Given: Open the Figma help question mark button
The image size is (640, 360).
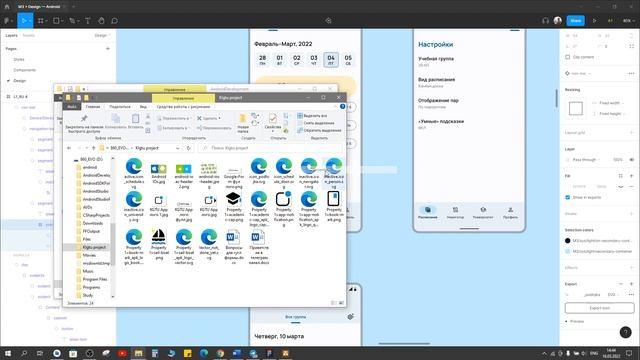Looking at the screenshot, I should 626,332.
